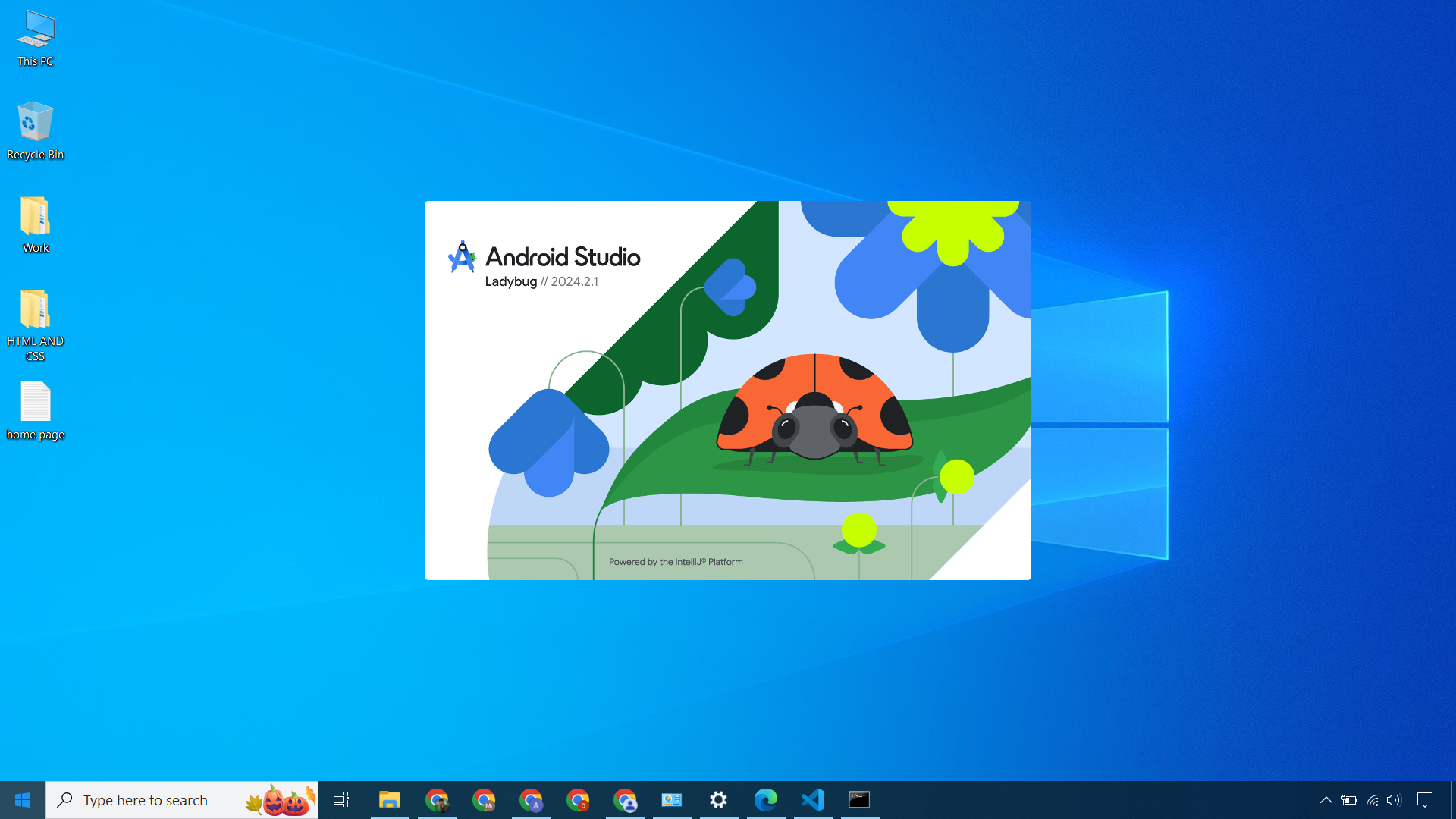Click the Microsoft Edge taskbar icon
The height and width of the screenshot is (819, 1456).
tap(766, 799)
